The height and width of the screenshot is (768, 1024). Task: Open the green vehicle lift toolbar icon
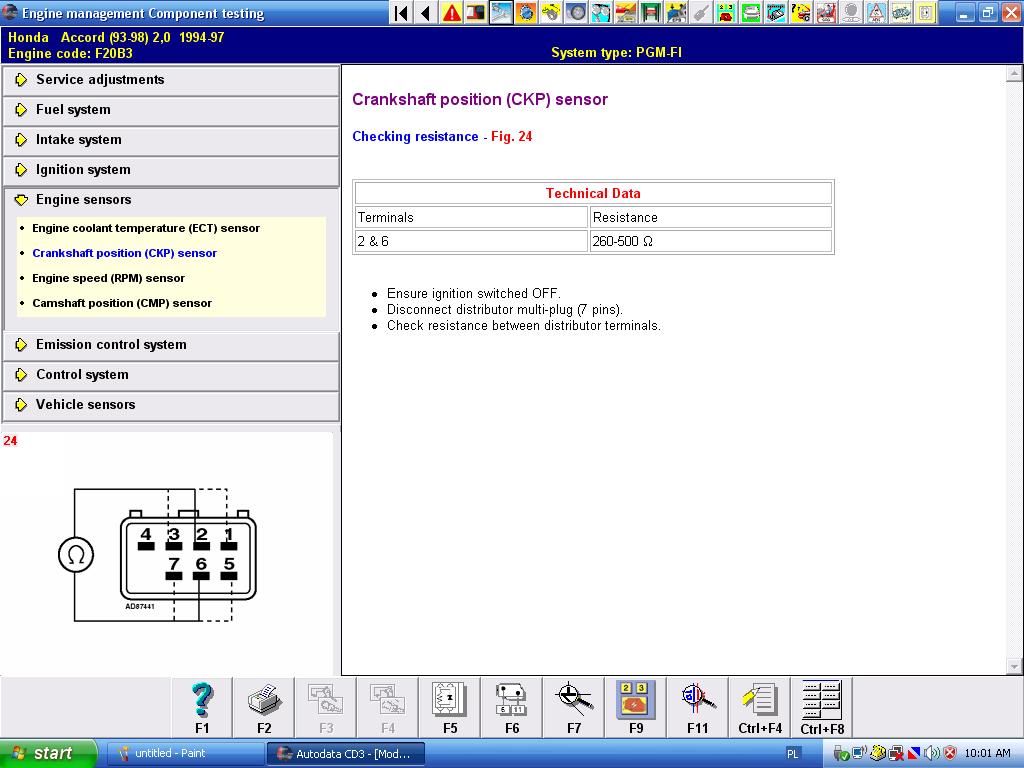650,12
